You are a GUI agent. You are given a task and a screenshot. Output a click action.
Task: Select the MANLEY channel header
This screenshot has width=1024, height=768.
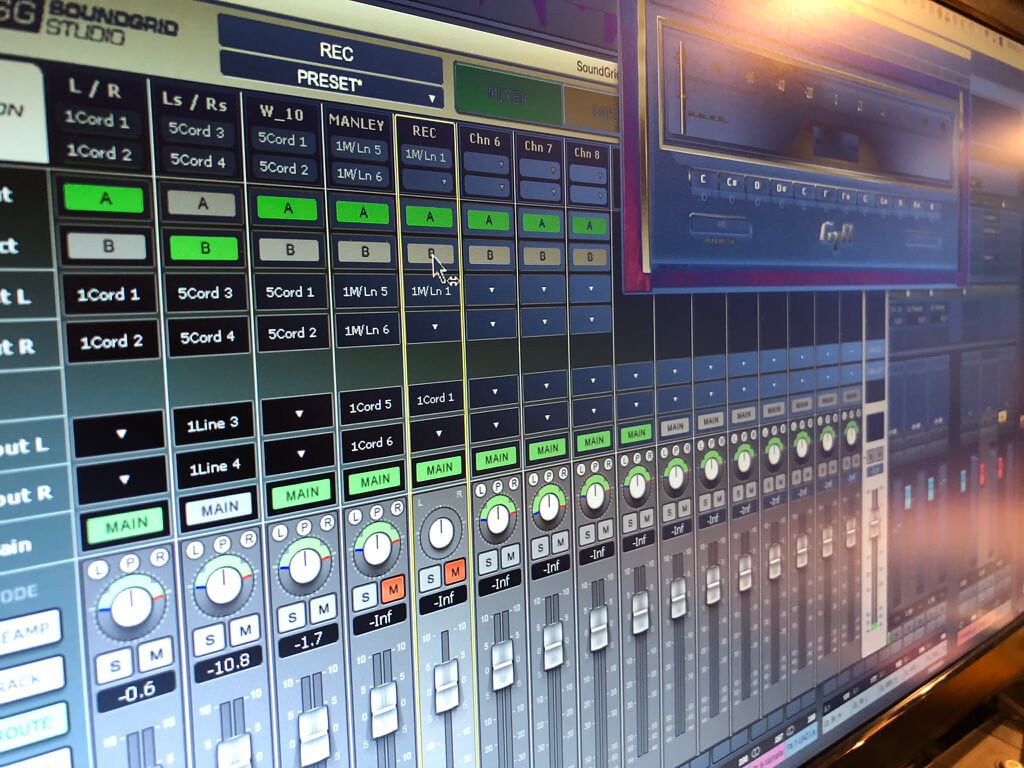pyautogui.click(x=357, y=123)
